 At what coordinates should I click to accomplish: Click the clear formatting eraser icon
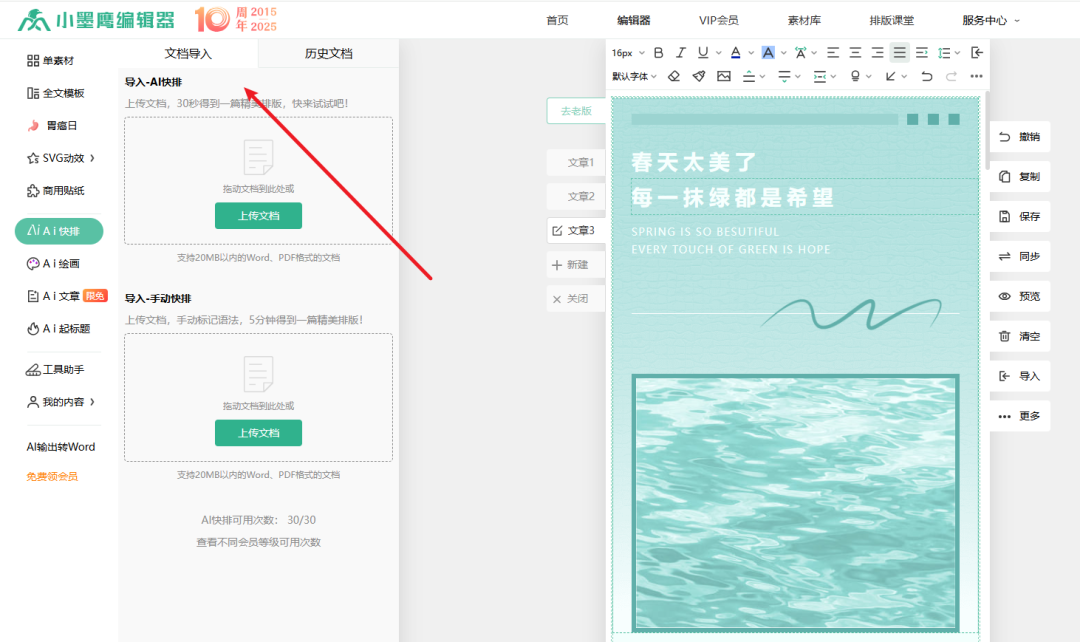[675, 76]
